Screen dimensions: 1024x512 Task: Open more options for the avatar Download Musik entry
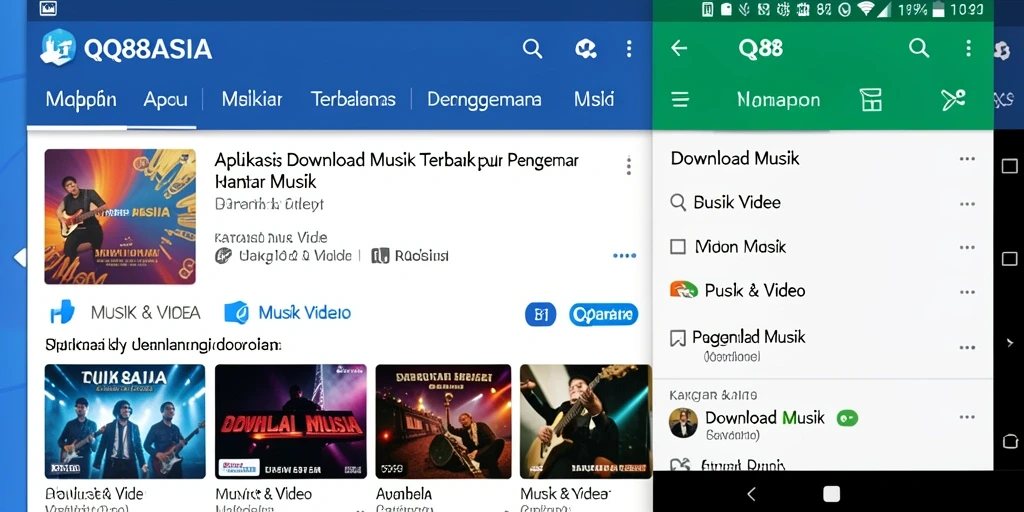pos(967,417)
